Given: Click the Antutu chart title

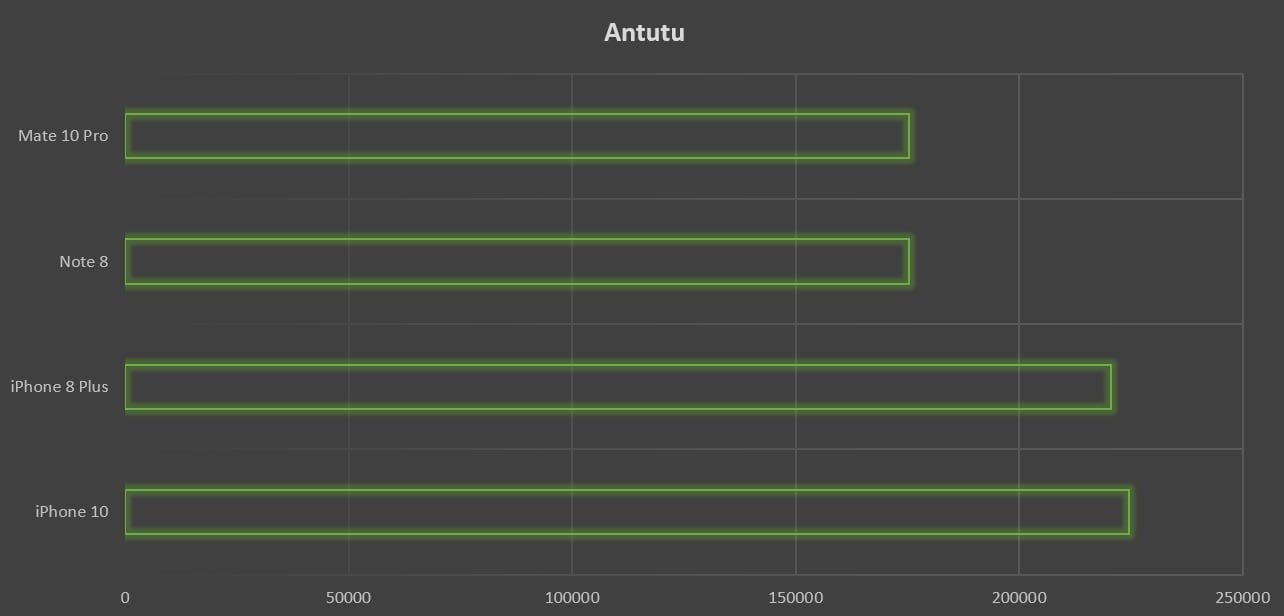Looking at the screenshot, I should [644, 32].
